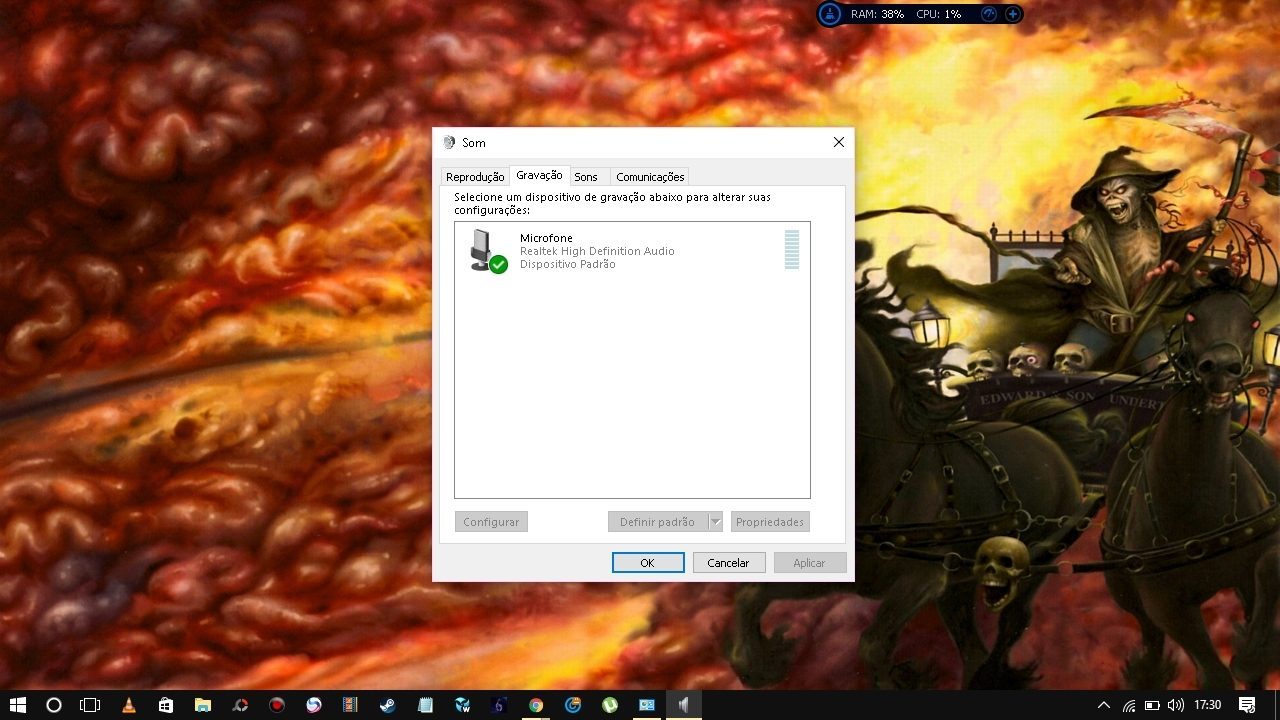
Task: Open microphone Propriedades
Action: point(770,522)
